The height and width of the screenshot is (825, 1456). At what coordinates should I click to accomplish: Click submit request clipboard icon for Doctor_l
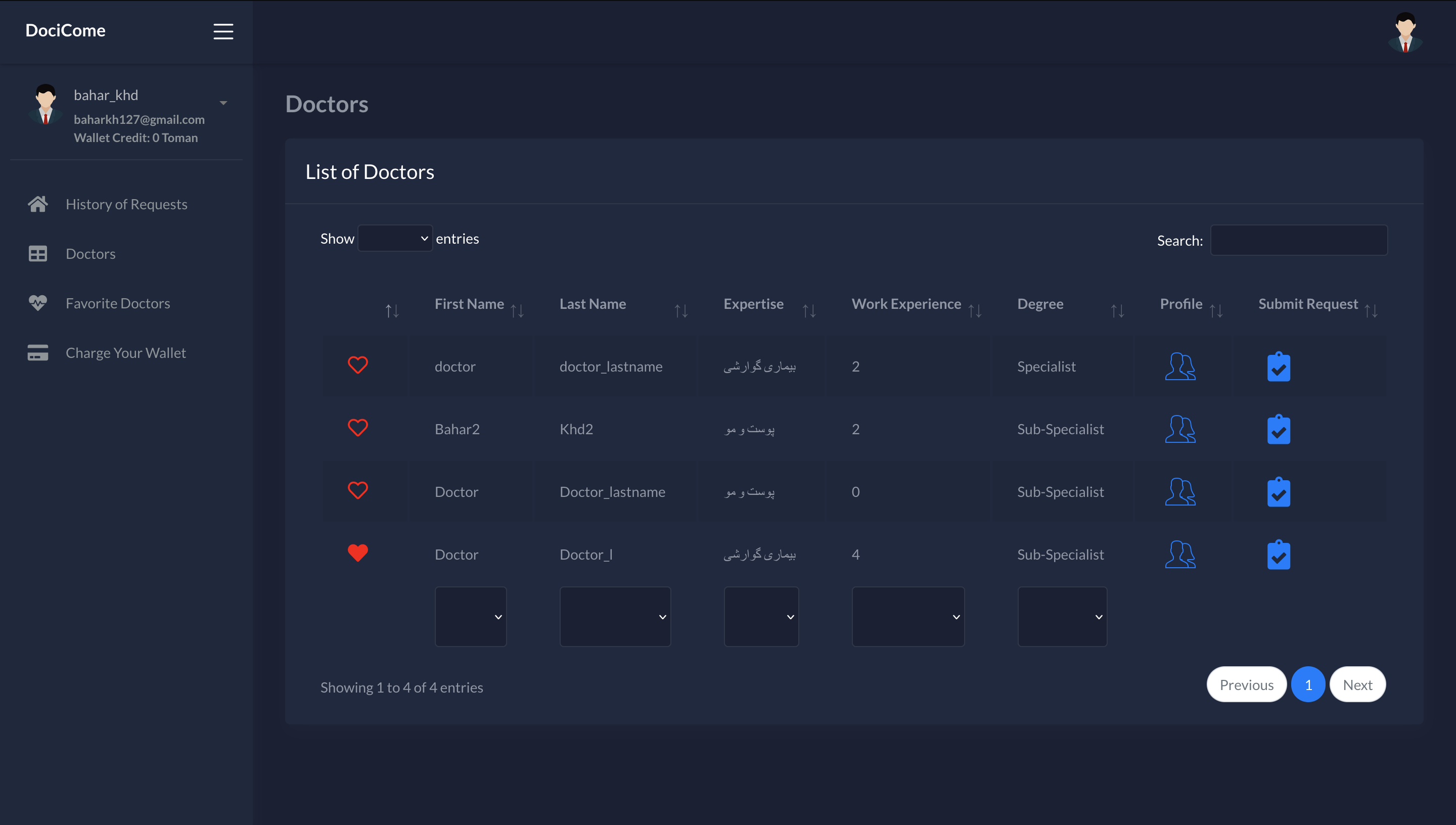[x=1278, y=555]
